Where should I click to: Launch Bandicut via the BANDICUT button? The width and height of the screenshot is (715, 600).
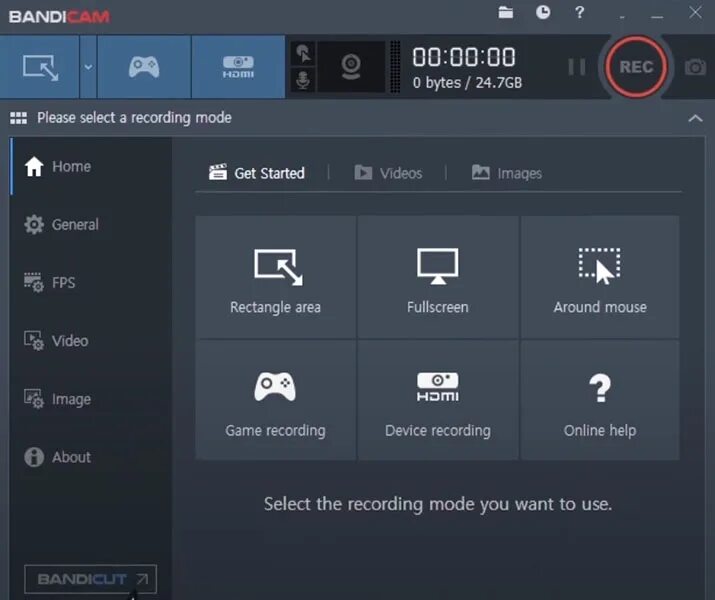coord(90,579)
